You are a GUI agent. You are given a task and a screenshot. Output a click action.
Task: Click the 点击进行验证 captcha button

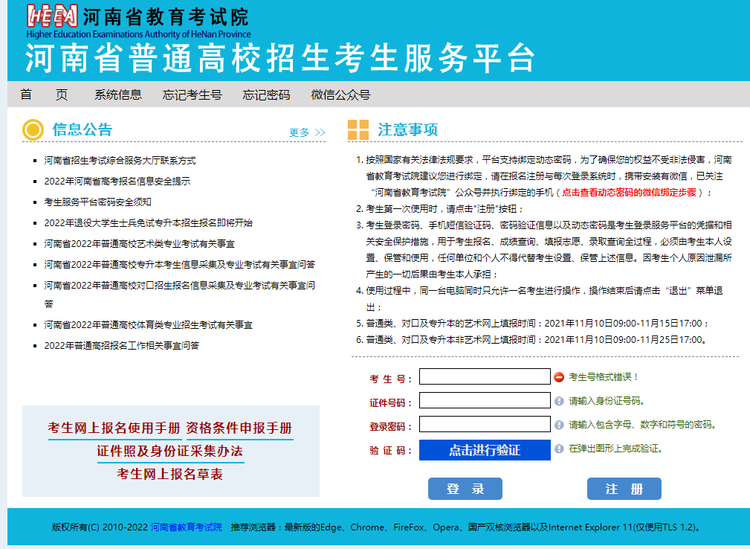[x=485, y=450]
